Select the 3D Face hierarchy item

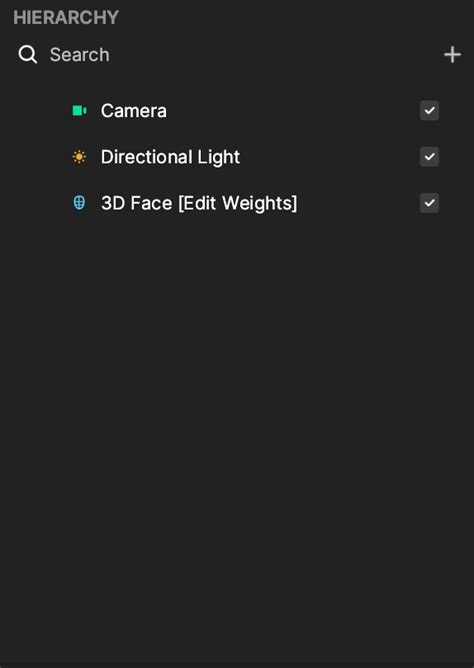(x=237, y=203)
